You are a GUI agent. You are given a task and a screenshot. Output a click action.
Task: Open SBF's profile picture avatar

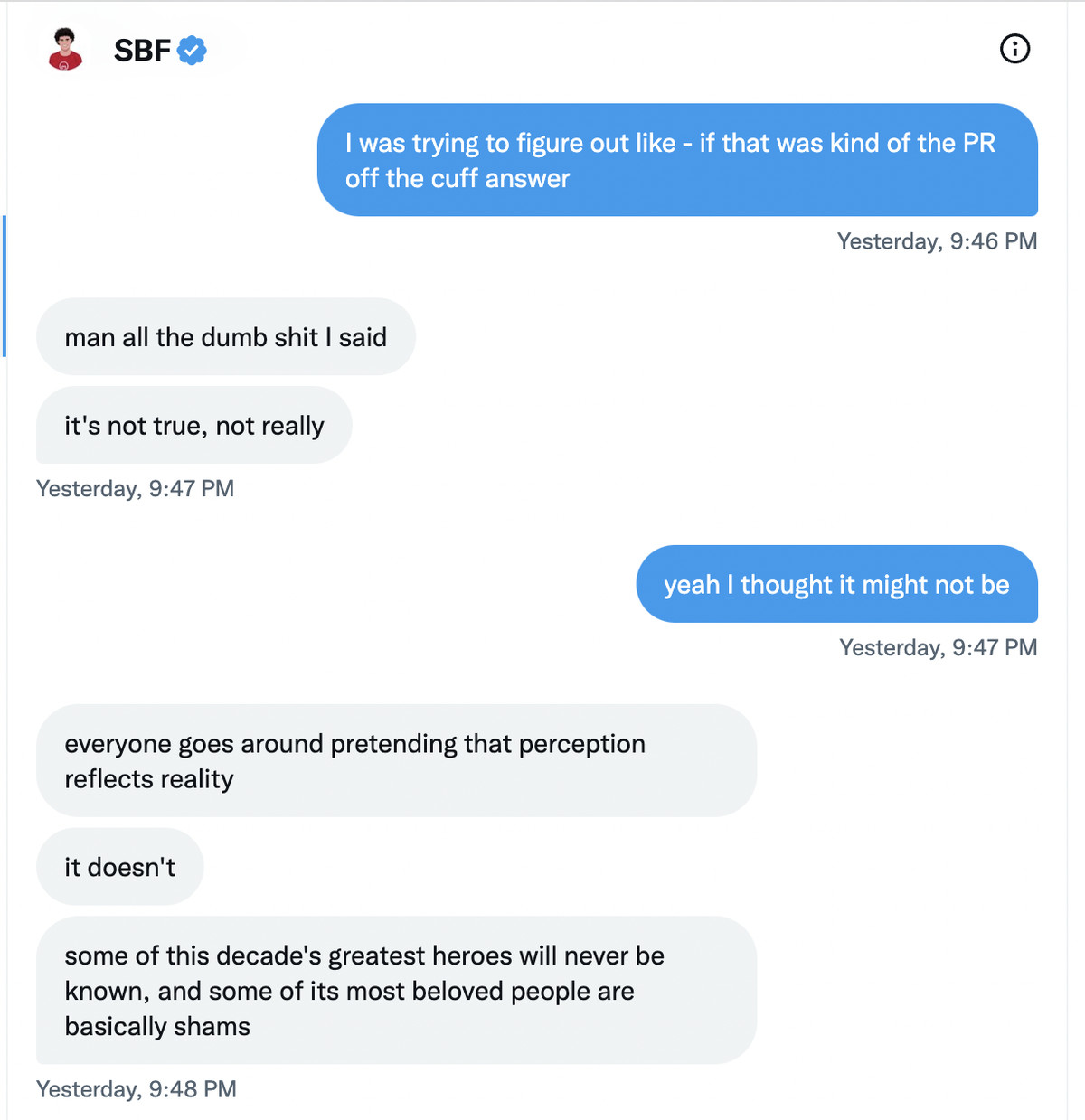pyautogui.click(x=65, y=50)
